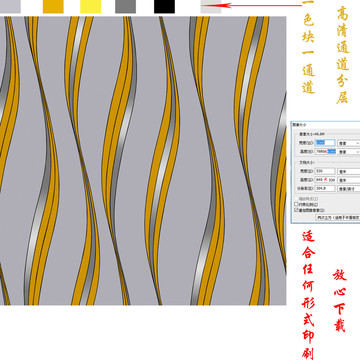Uncheck the resample image checkbox
Image resolution: width=360 pixels, height=360 pixels.
pos(296,210)
